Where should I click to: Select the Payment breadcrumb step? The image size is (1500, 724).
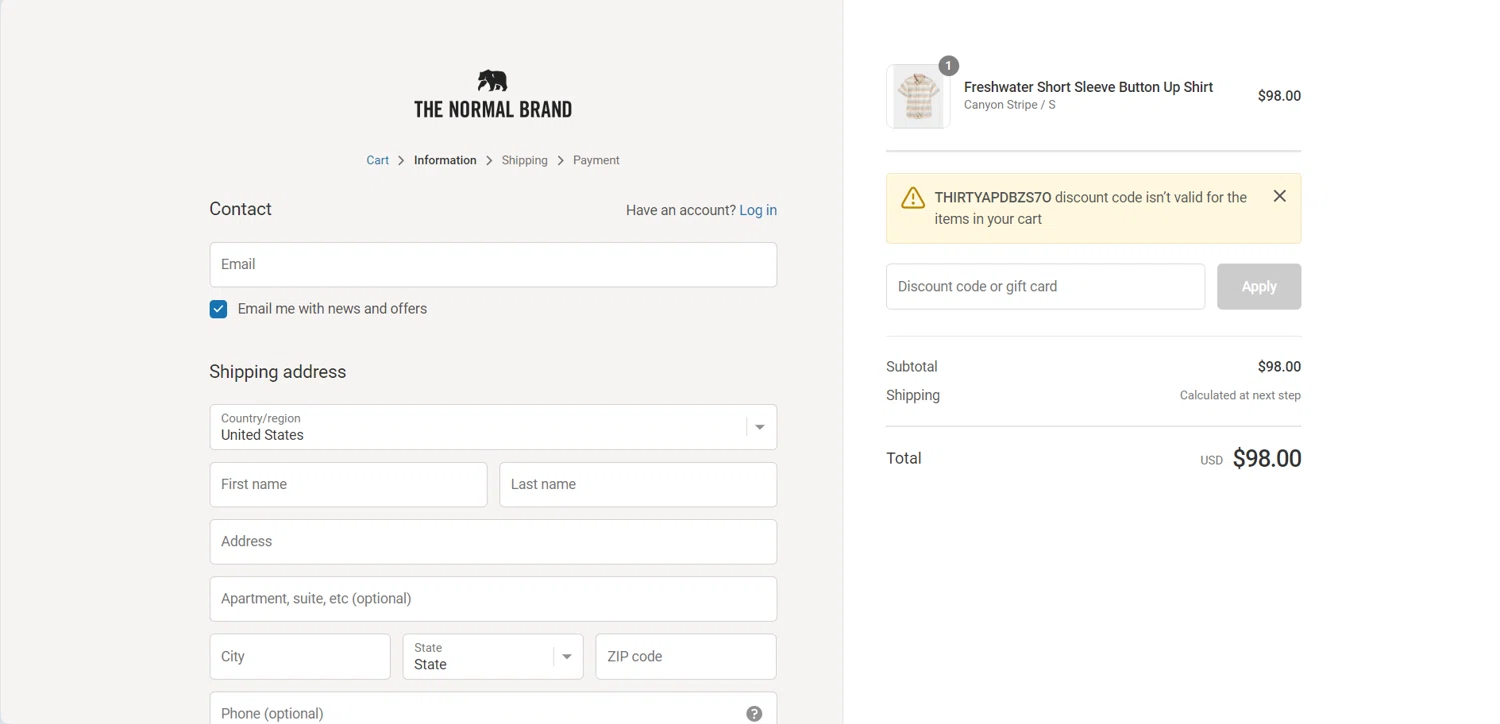(x=596, y=160)
